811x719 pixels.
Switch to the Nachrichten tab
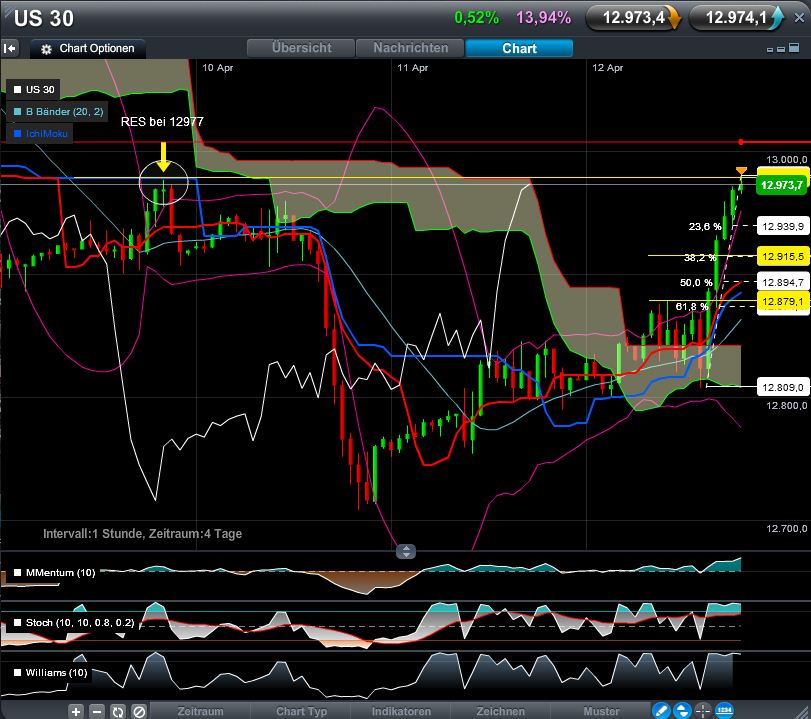click(x=411, y=48)
